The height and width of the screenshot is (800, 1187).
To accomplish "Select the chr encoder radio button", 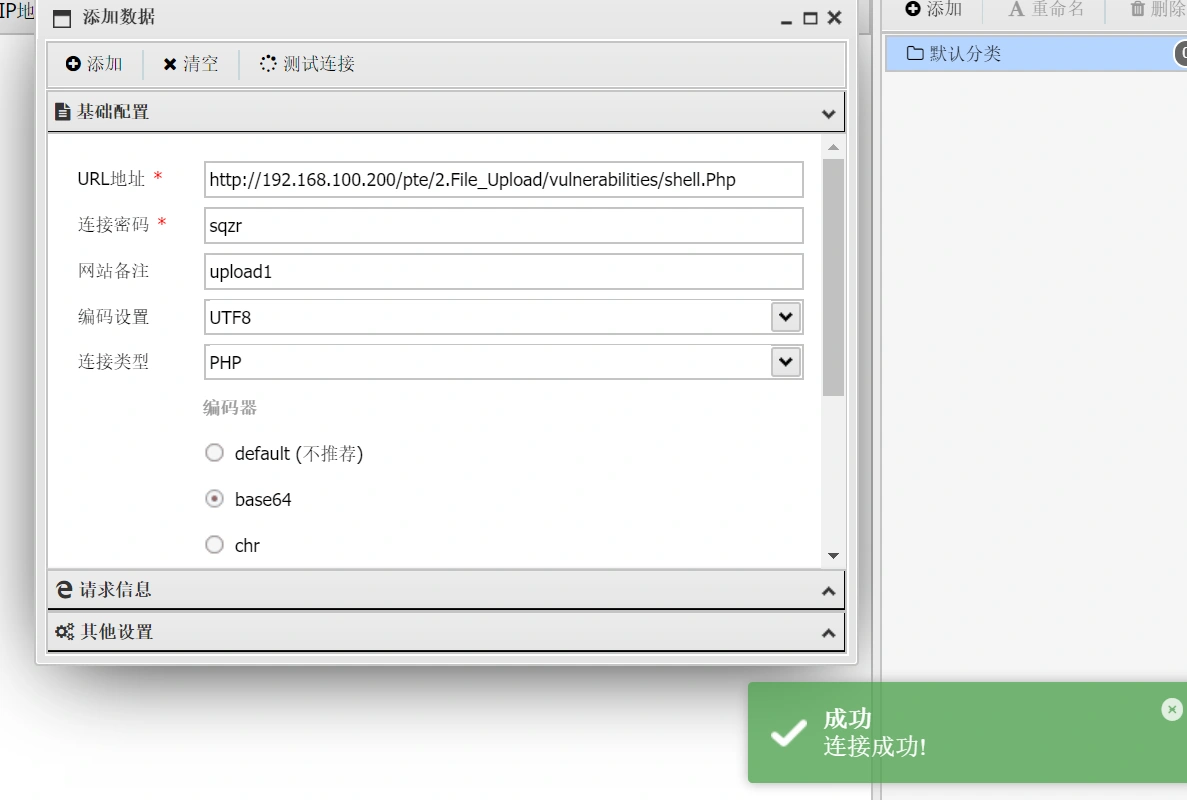I will click(214, 545).
